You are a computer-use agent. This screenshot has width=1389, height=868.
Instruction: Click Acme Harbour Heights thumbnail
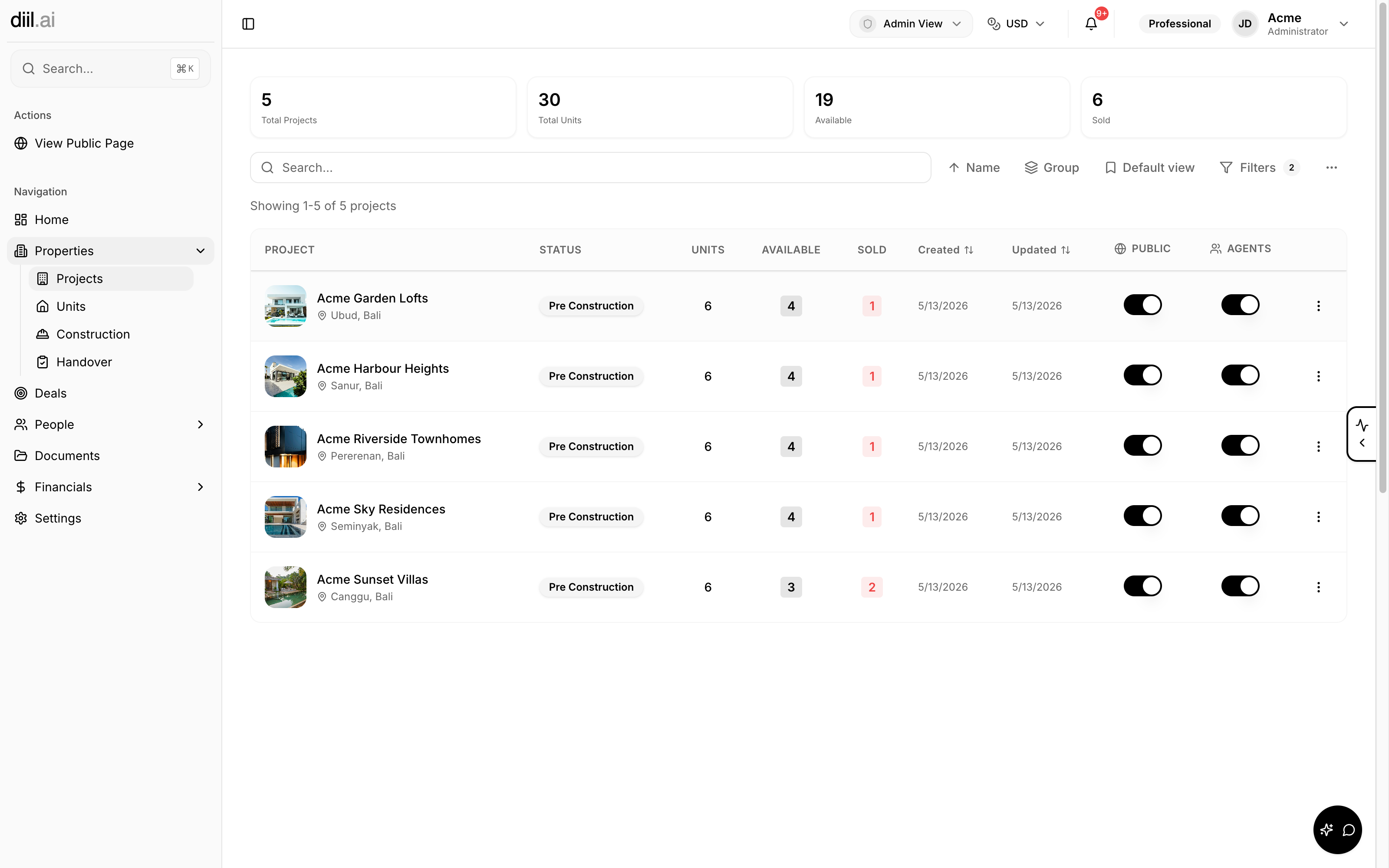285,376
